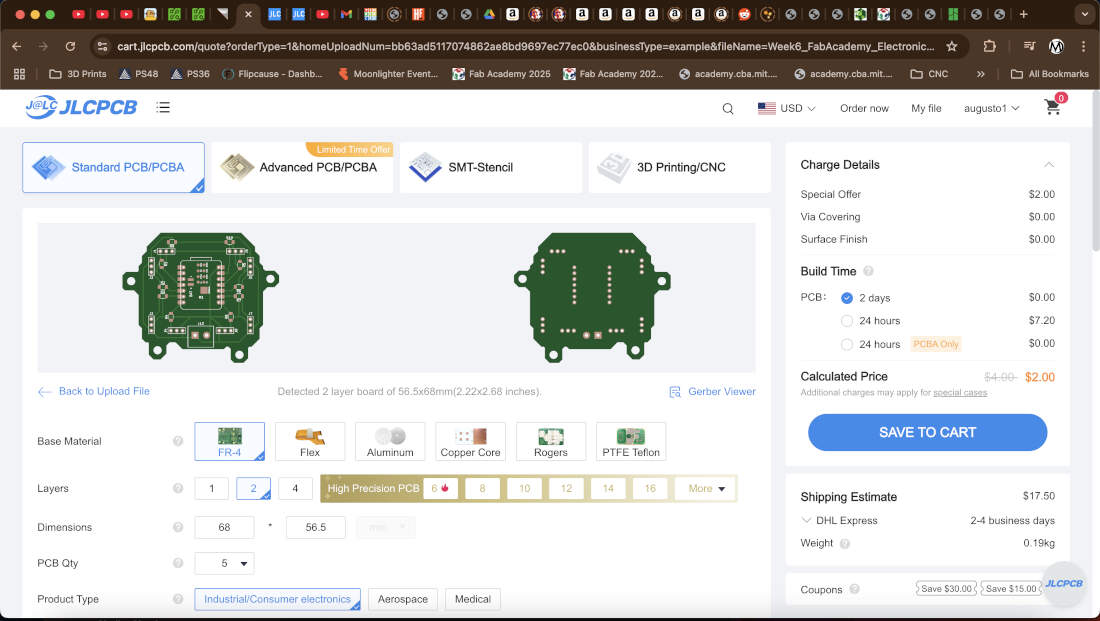
Task: Open the browser extensions puzzle icon
Action: (989, 46)
